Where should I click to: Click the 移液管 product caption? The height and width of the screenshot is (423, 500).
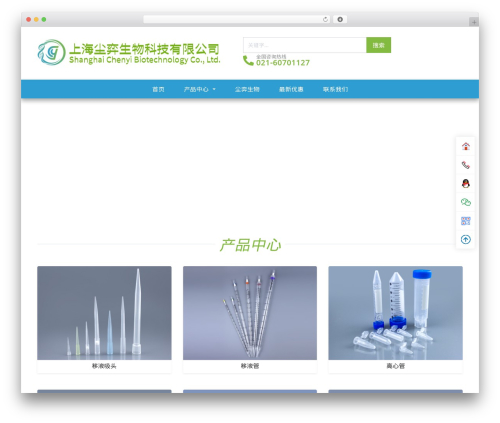(x=250, y=366)
